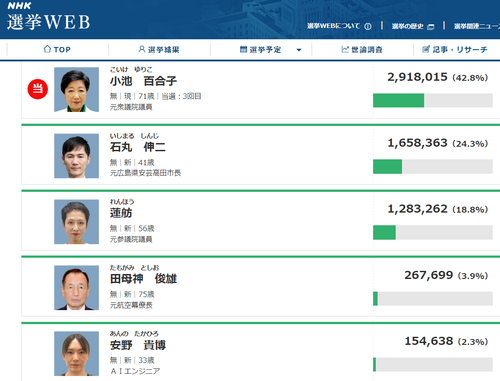Click the reading いしまる しんじ
Image resolution: width=500 pixels, height=381 pixels.
134,136
